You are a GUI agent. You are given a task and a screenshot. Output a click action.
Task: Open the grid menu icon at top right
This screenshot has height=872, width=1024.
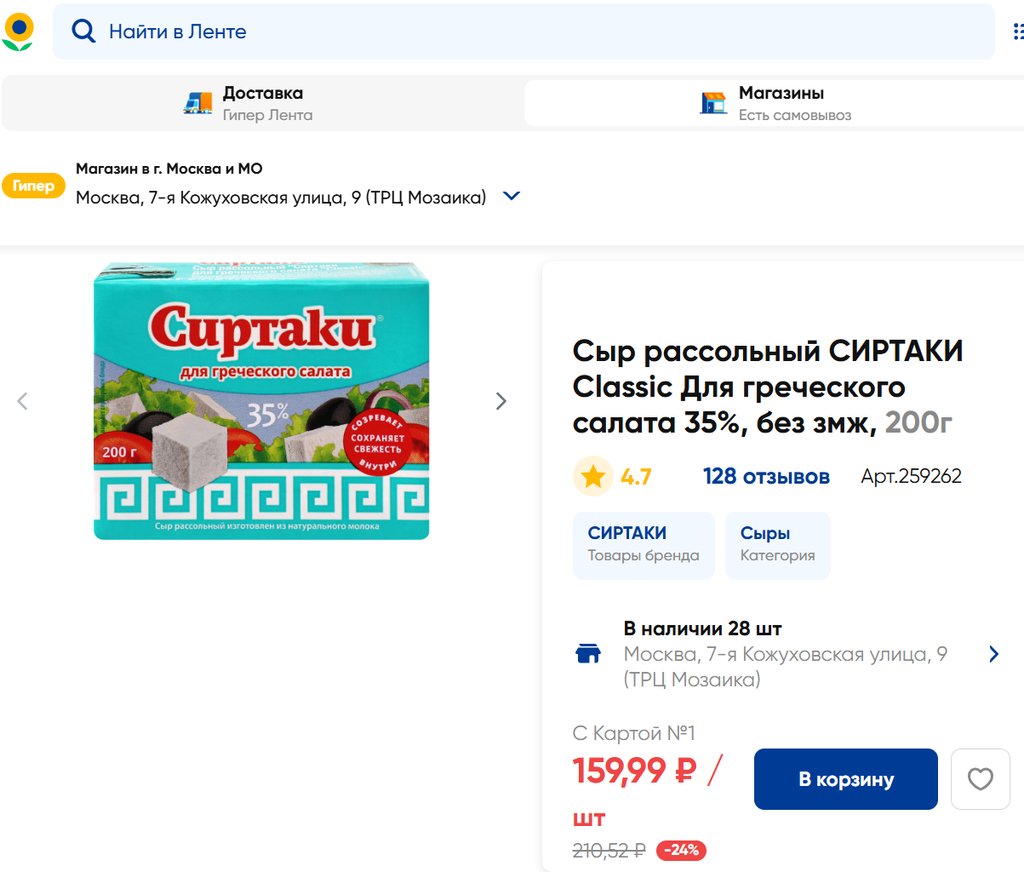pyautogui.click(x=1017, y=32)
